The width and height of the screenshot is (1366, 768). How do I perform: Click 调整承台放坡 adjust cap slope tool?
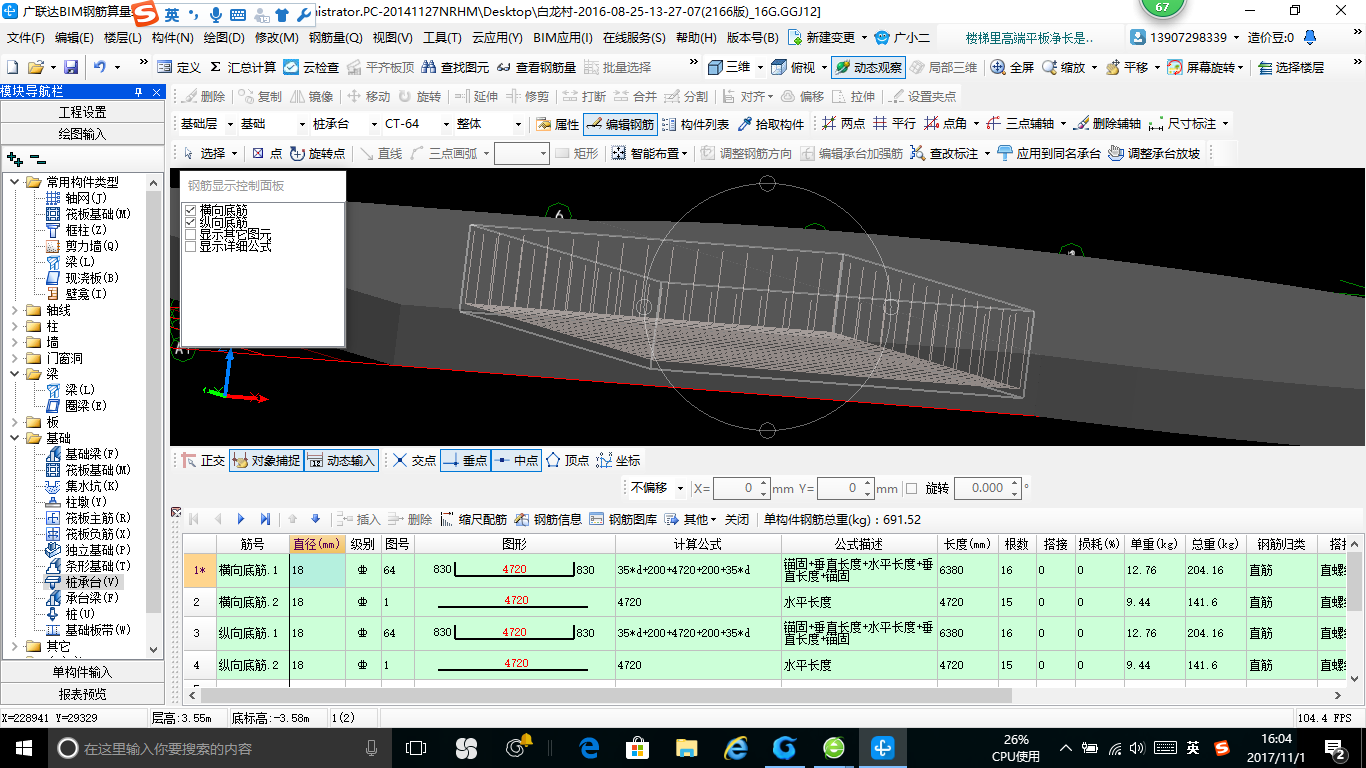click(x=1154, y=153)
